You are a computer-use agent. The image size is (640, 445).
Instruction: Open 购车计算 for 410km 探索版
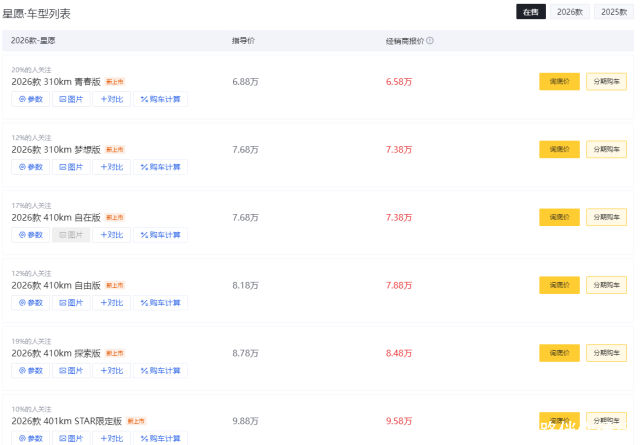160,371
